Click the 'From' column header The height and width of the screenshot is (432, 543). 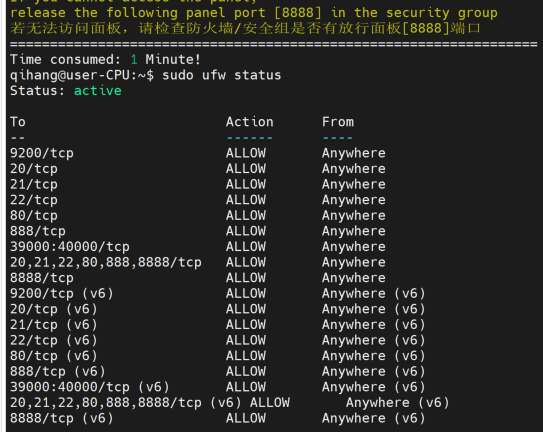[338, 122]
